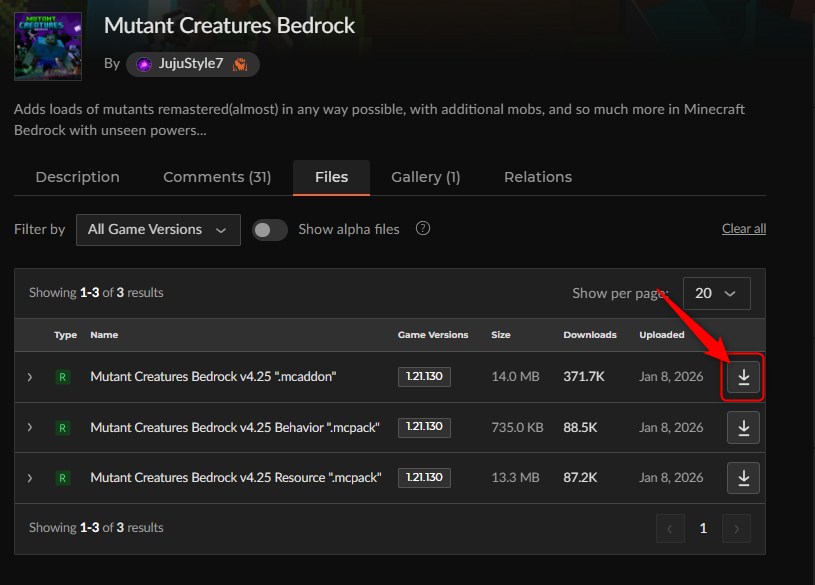The width and height of the screenshot is (815, 585).
Task: Click the Type column header
Action: click(65, 335)
